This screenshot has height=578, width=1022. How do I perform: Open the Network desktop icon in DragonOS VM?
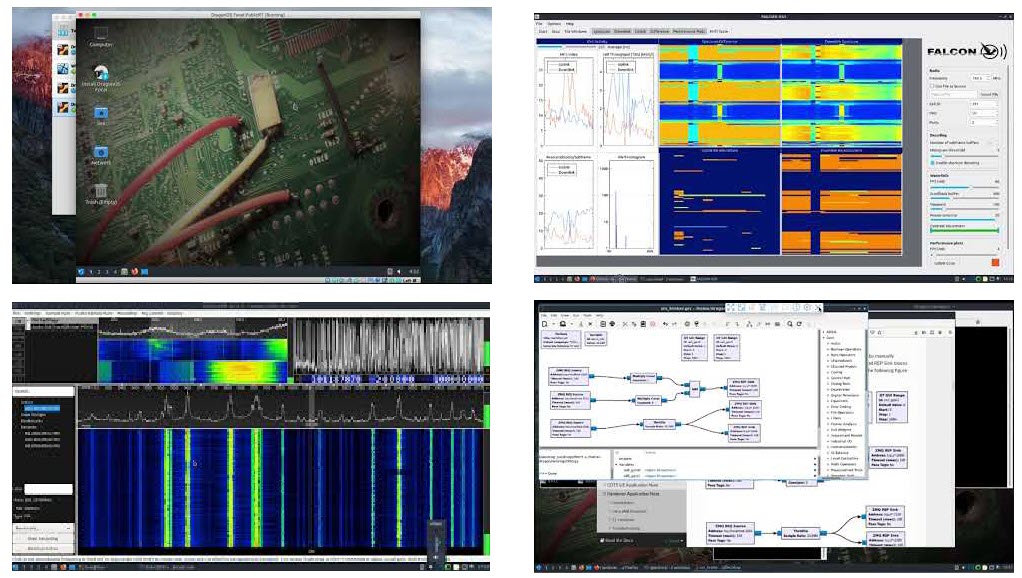click(x=100, y=155)
